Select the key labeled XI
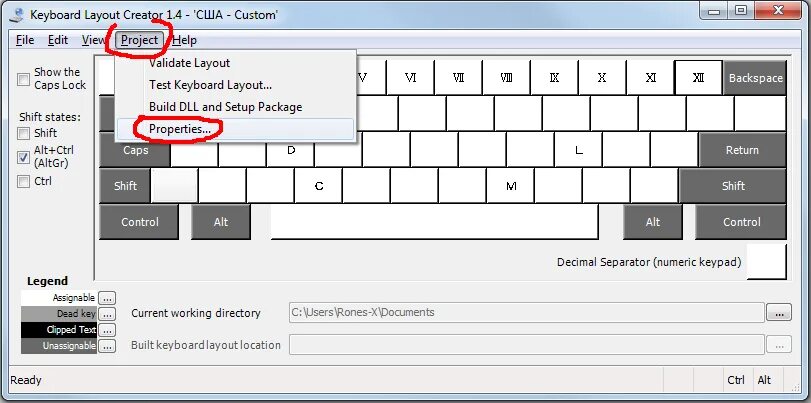 (x=651, y=78)
